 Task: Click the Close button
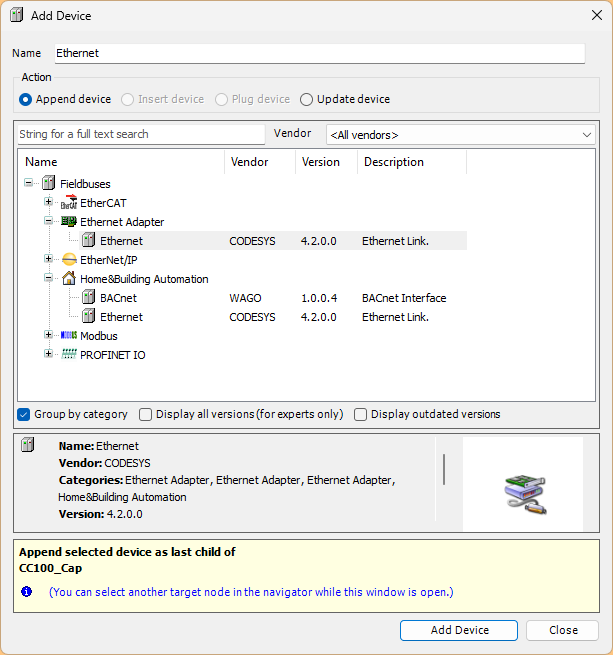[562, 630]
